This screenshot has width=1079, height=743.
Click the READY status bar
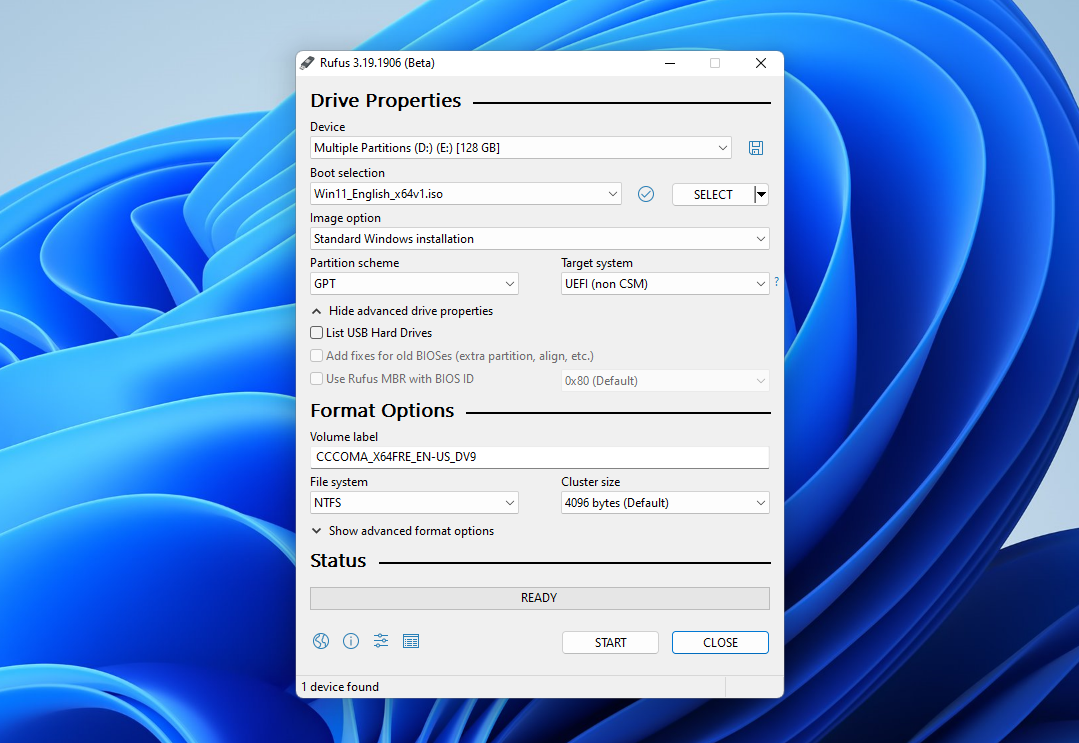pos(539,597)
